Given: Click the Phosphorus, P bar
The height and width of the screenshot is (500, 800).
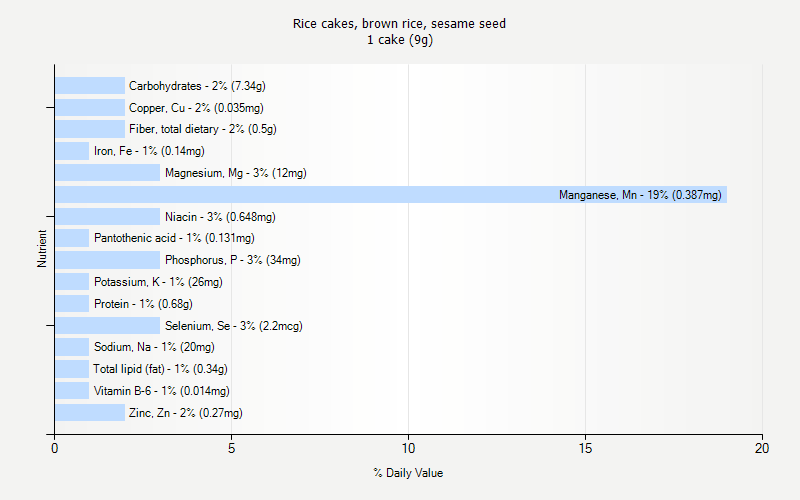Looking at the screenshot, I should click(107, 260).
